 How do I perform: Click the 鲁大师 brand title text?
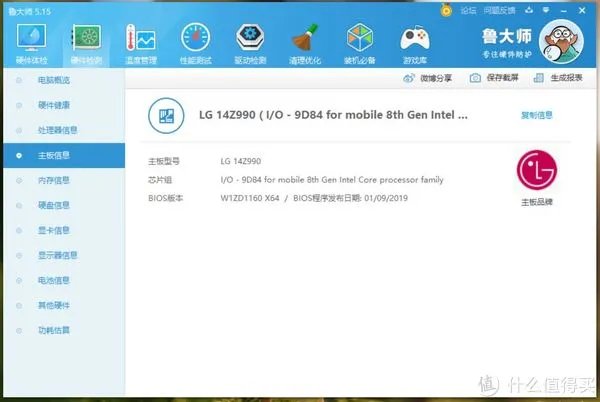(x=507, y=37)
